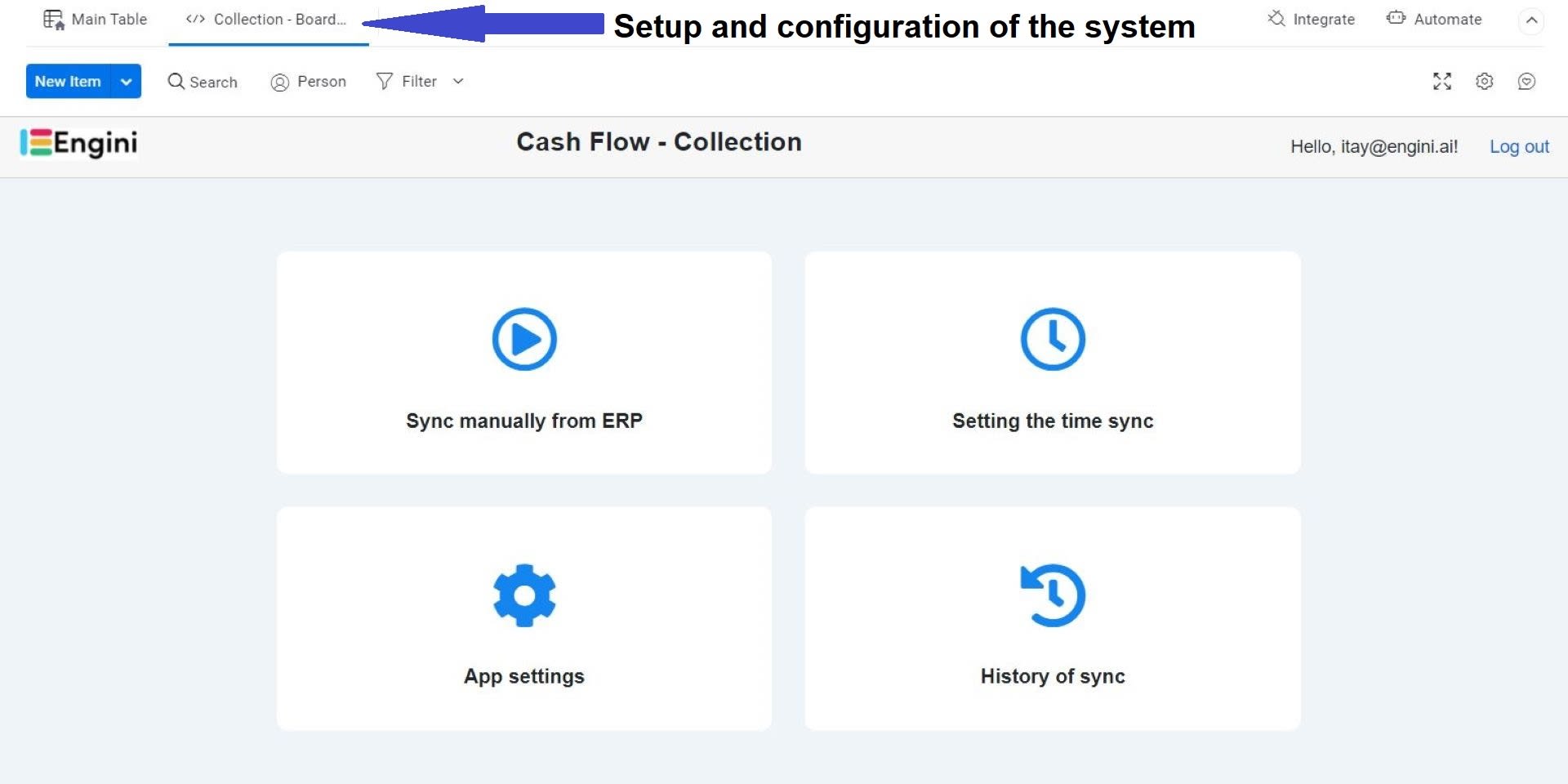Image resolution: width=1568 pixels, height=784 pixels.
Task: Click the code brackets icon on Collection tab
Action: coord(195,19)
